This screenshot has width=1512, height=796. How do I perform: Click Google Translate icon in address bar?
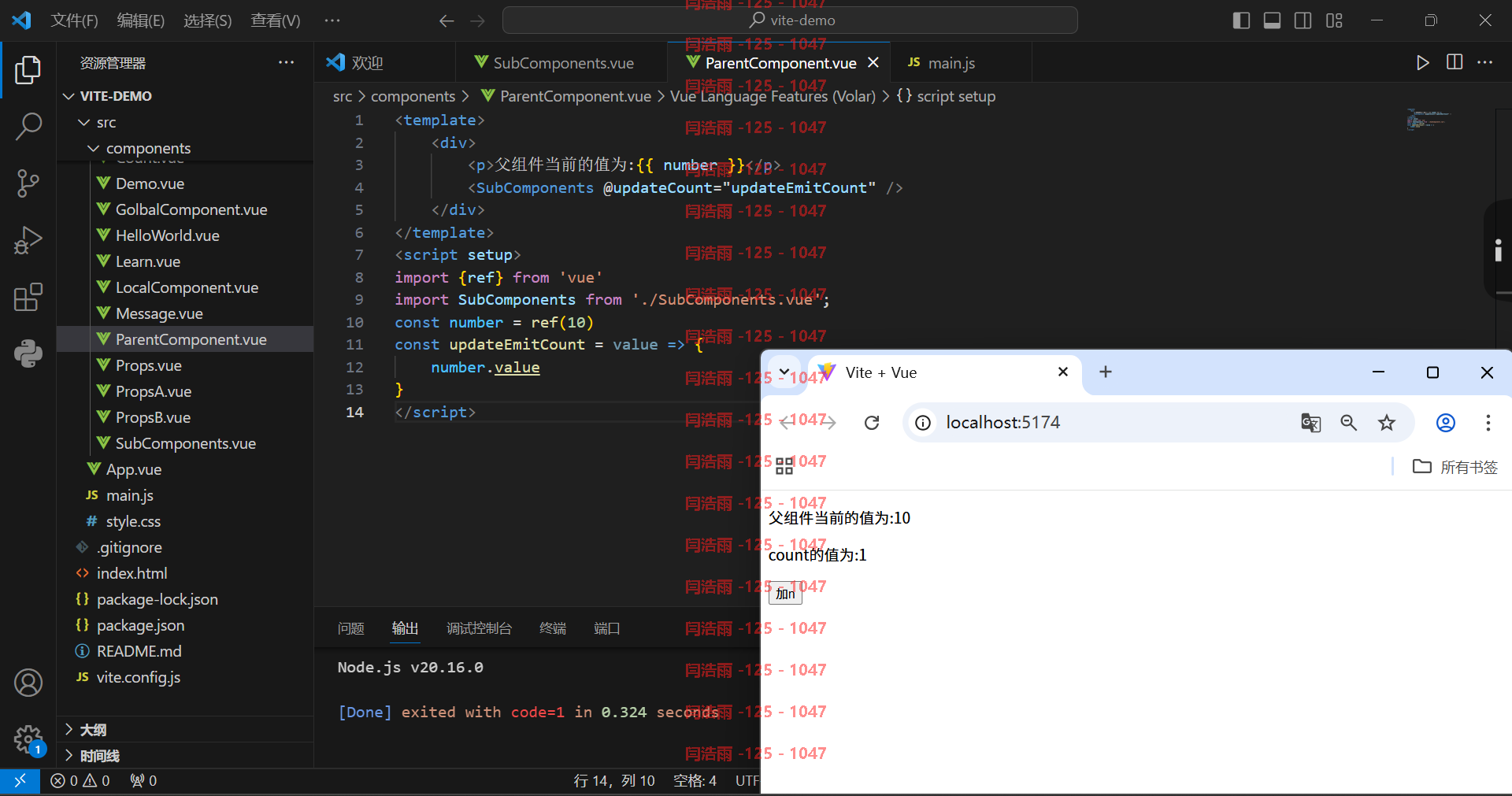click(x=1310, y=423)
